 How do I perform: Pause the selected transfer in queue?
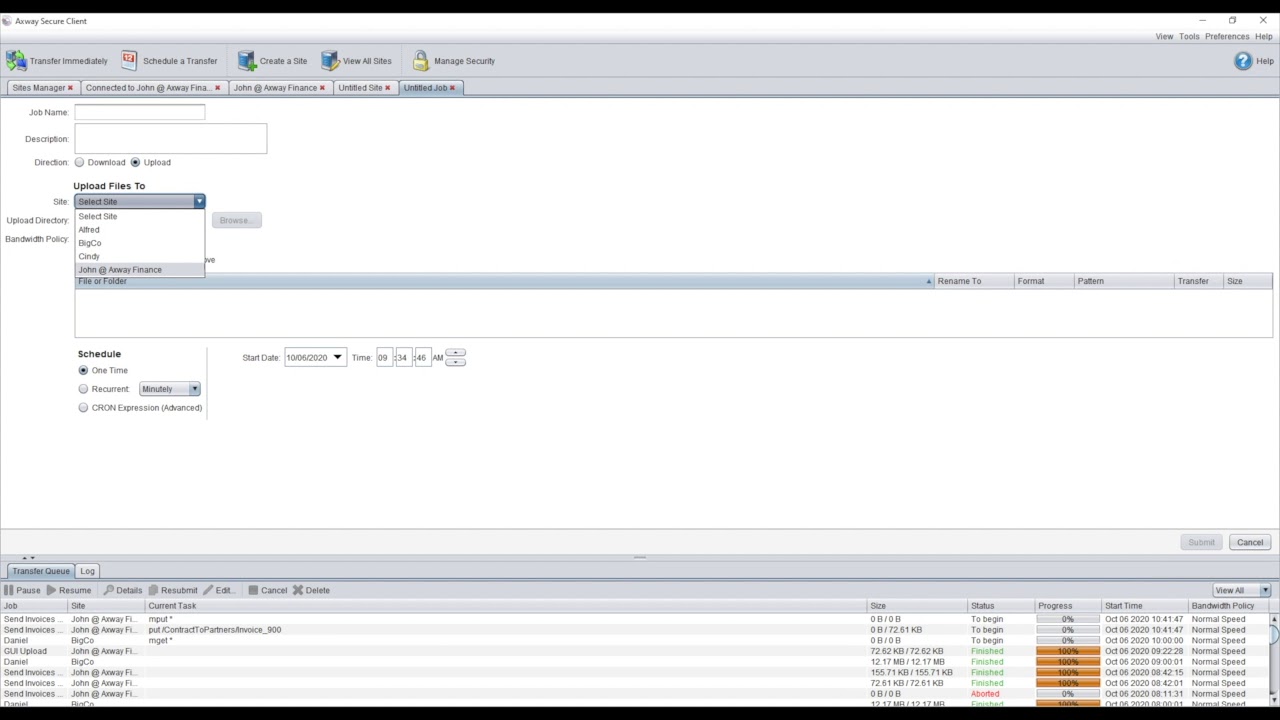click(22, 590)
